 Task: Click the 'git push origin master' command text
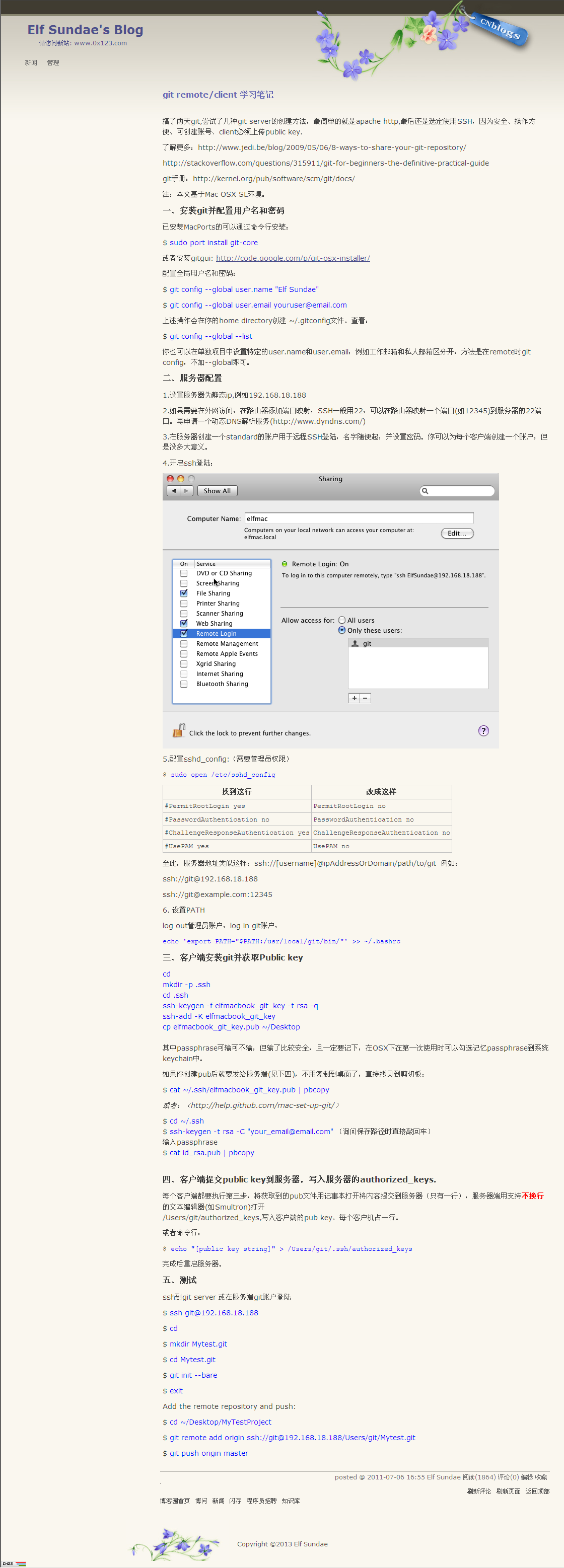pos(209,1453)
